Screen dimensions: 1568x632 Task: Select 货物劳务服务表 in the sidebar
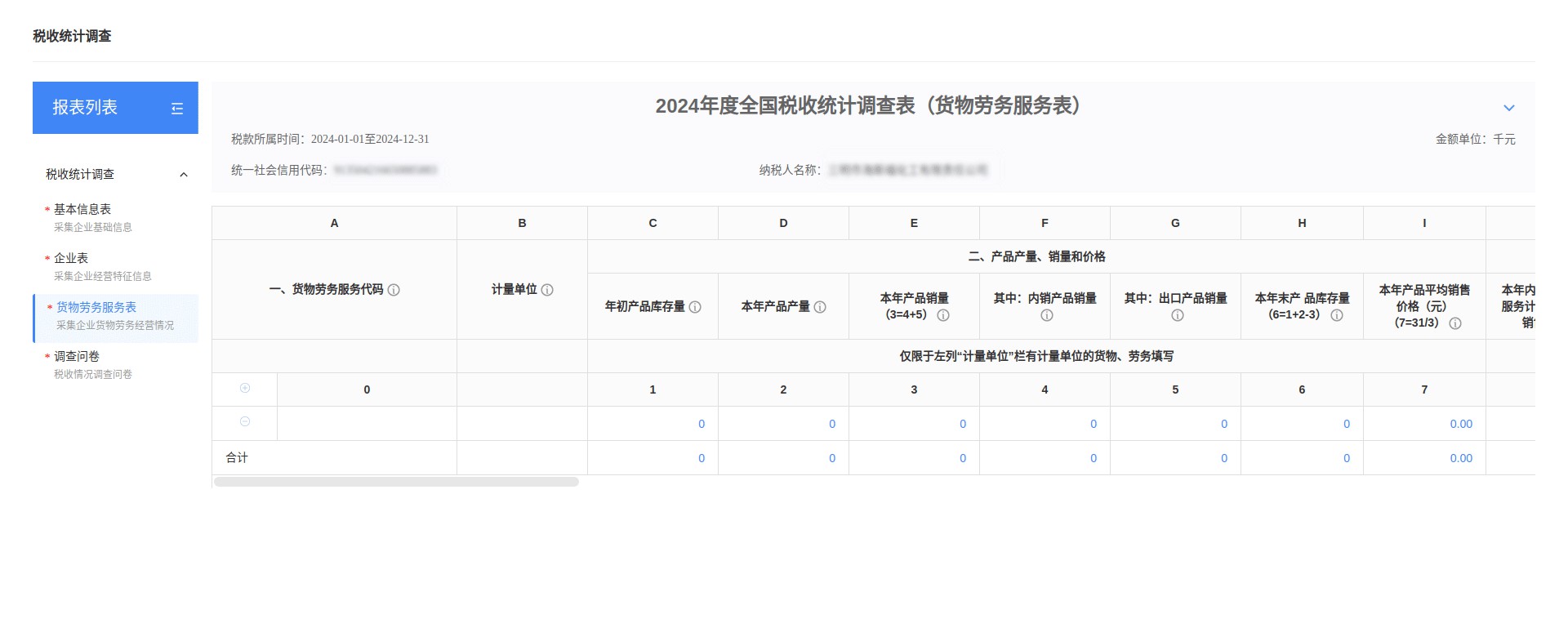click(x=96, y=308)
